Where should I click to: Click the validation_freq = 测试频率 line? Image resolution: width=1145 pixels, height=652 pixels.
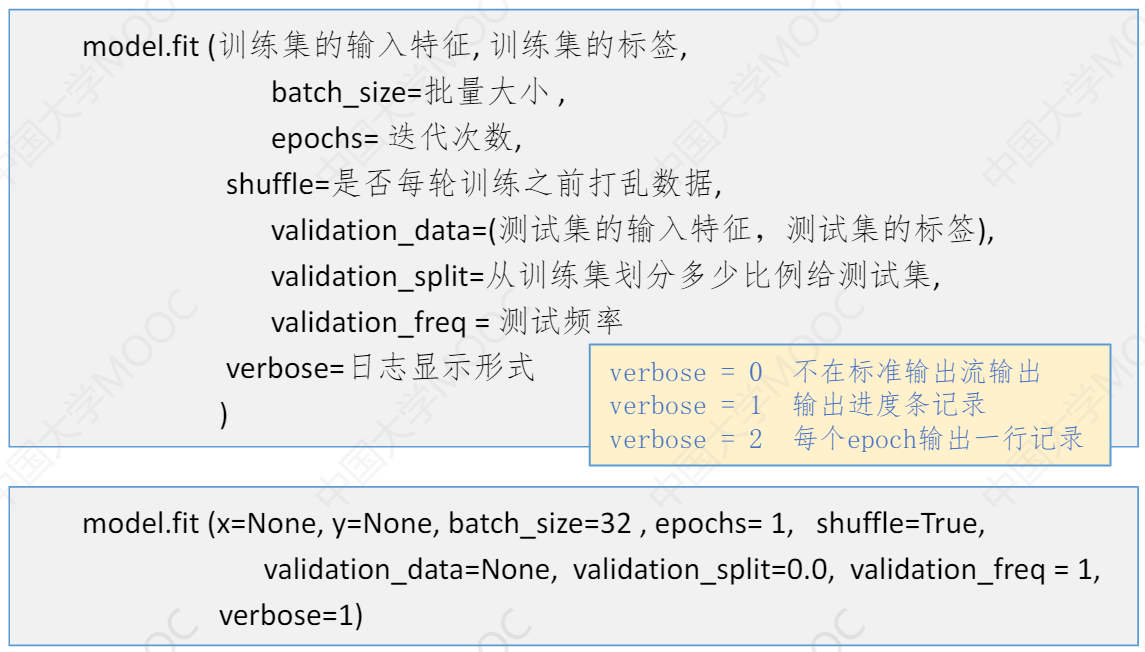(447, 322)
